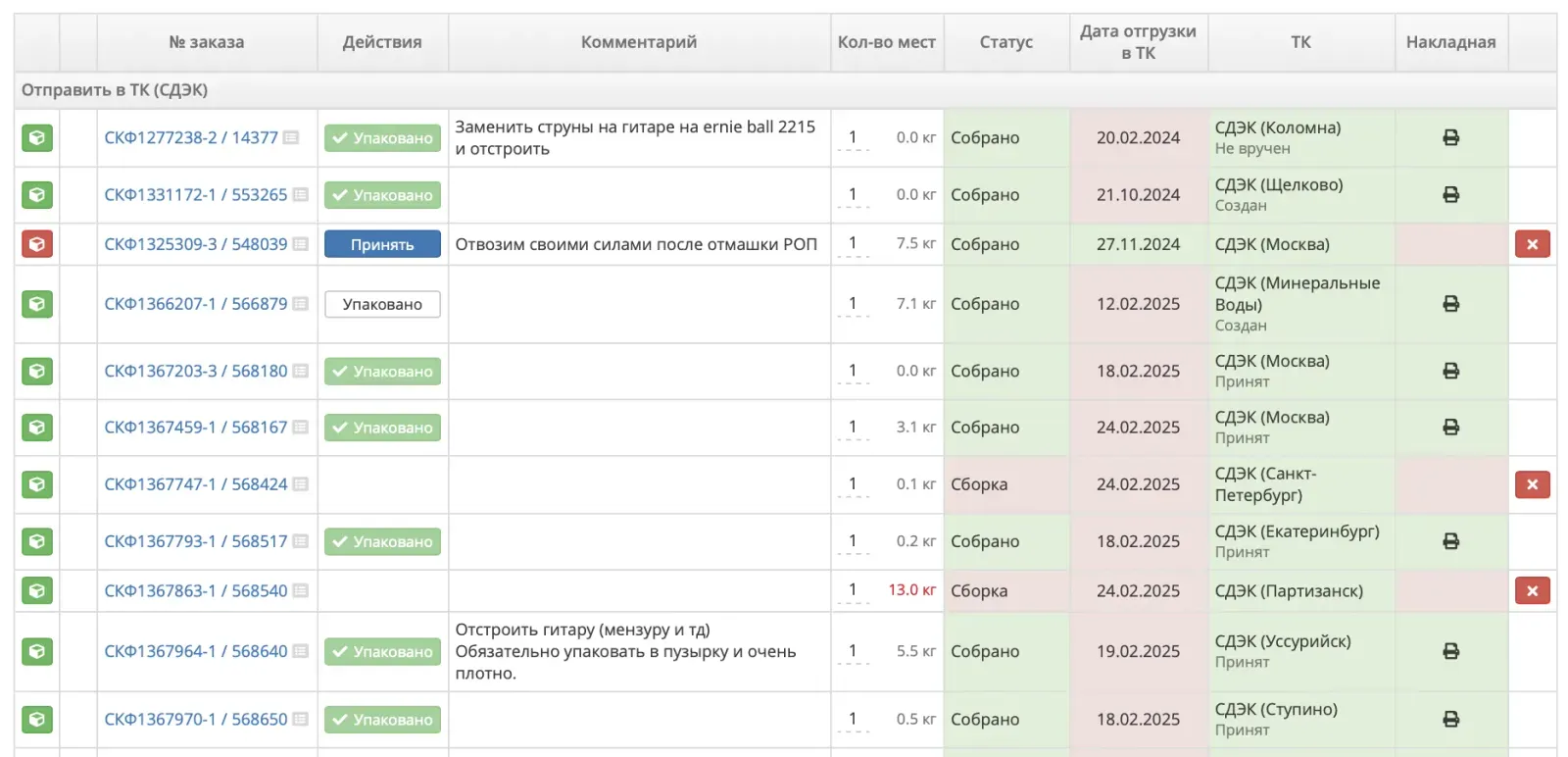This screenshot has width=1568, height=757.
Task: Click date 20.02.2024 cell
Action: pyautogui.click(x=1138, y=138)
